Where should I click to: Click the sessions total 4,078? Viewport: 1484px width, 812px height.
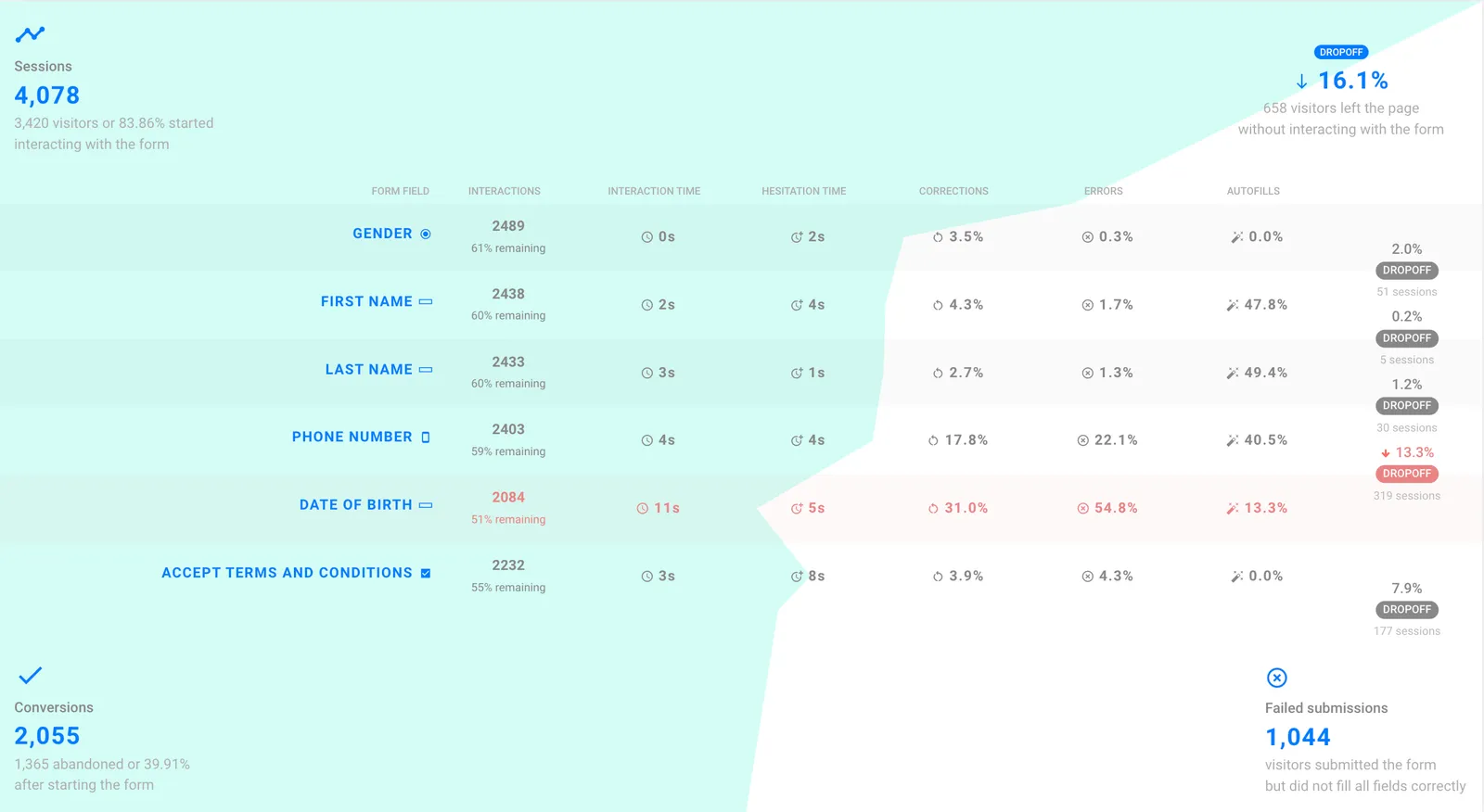47,95
